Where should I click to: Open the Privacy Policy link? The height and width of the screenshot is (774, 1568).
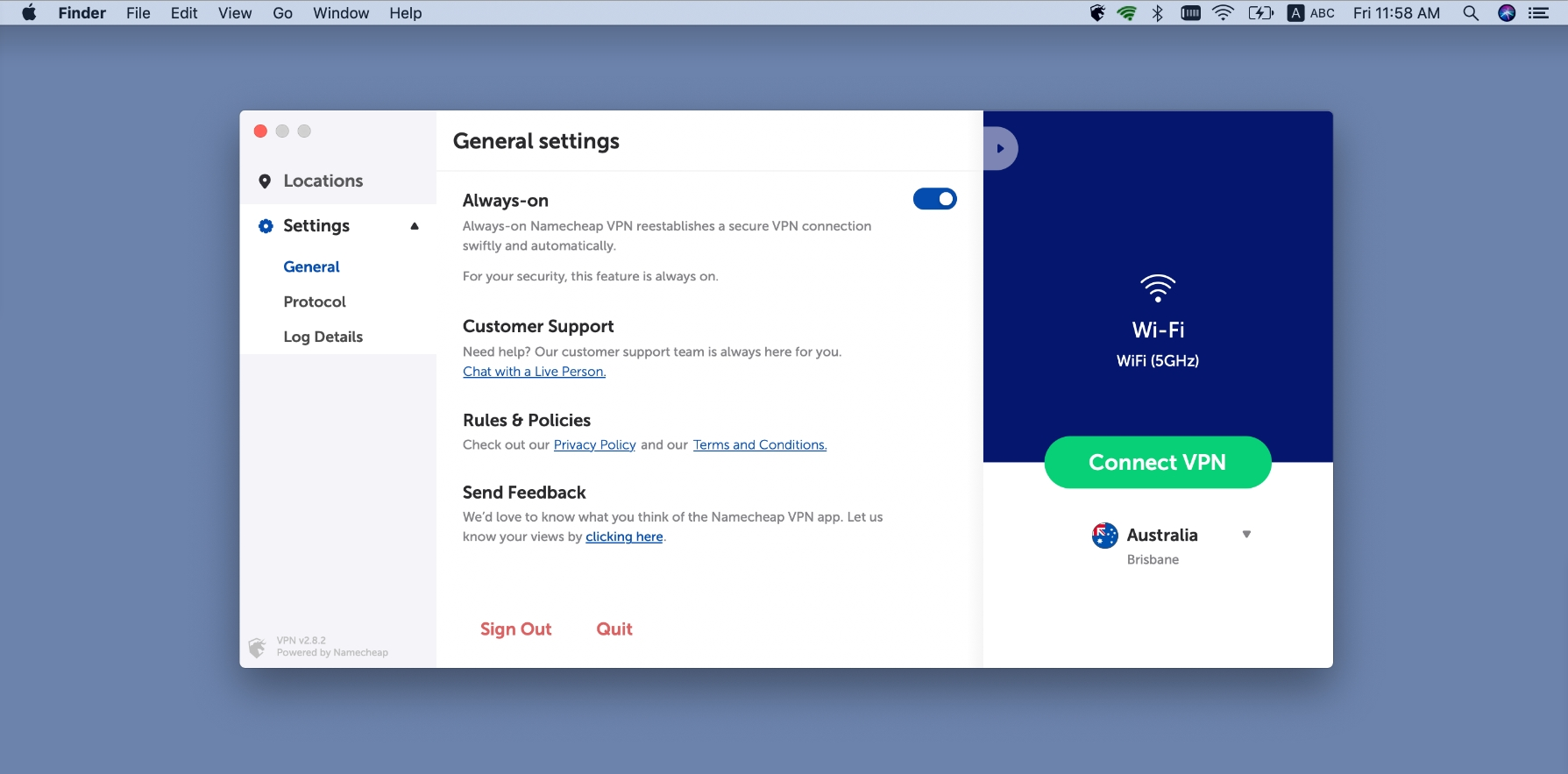click(594, 445)
